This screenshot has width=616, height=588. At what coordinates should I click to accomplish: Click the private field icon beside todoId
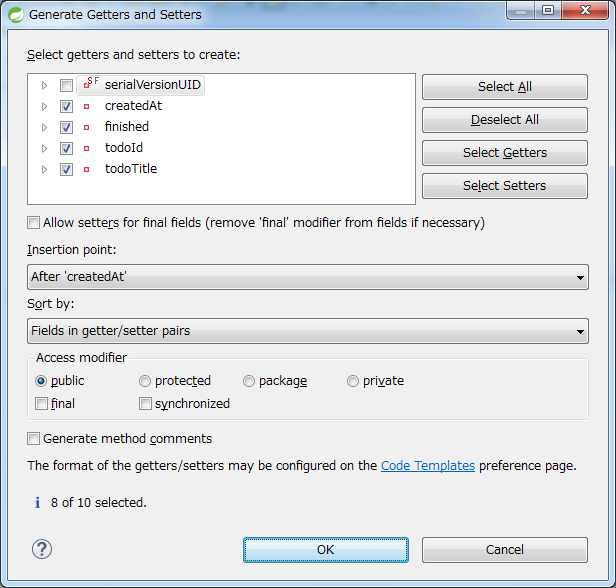point(86,148)
